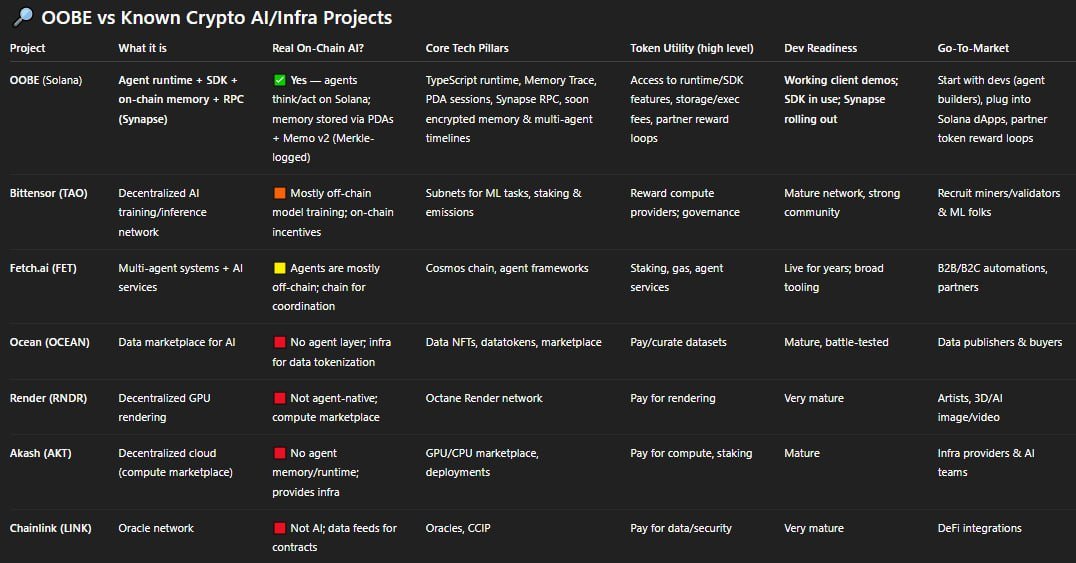Select the 'Render (RNDR)' project cell
1076x563 pixels.
click(x=48, y=398)
